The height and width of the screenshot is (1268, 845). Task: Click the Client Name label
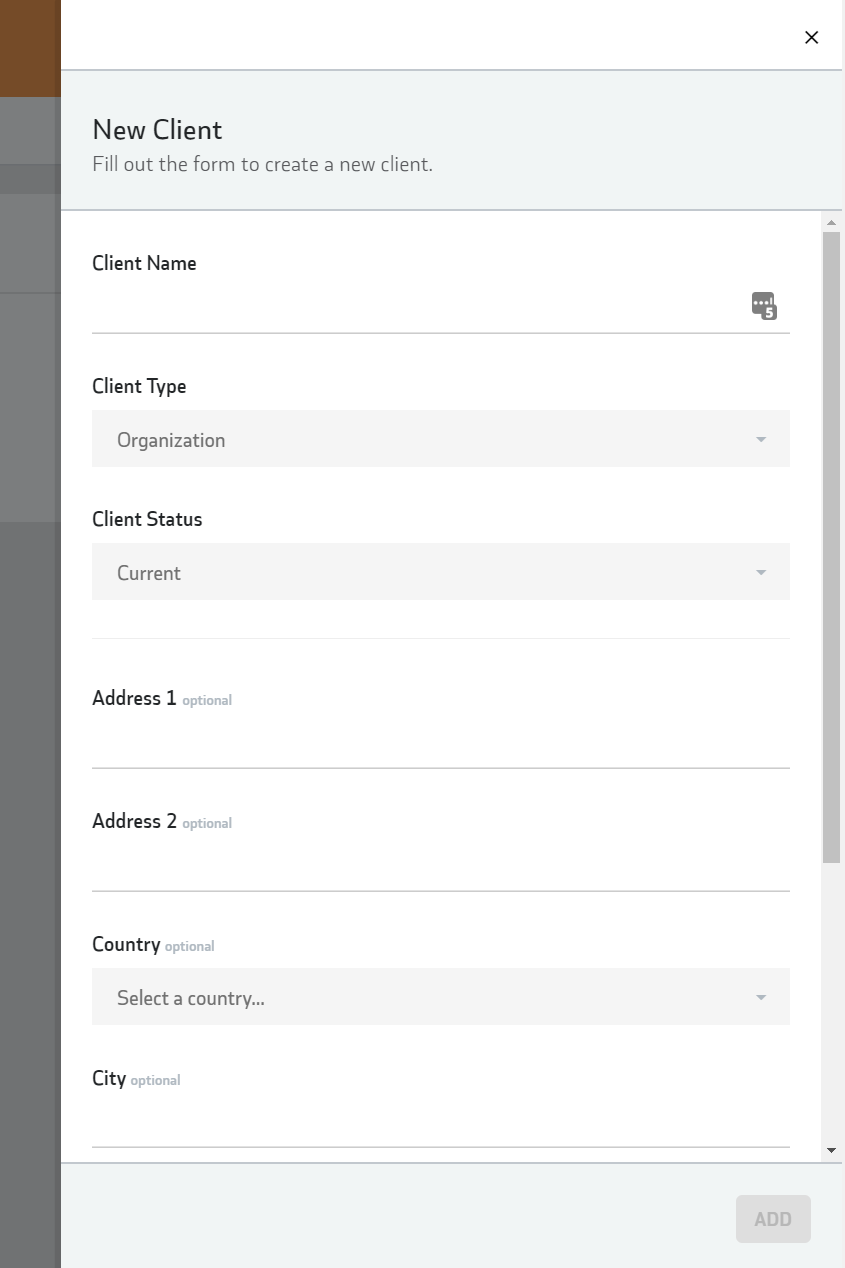[x=144, y=263]
